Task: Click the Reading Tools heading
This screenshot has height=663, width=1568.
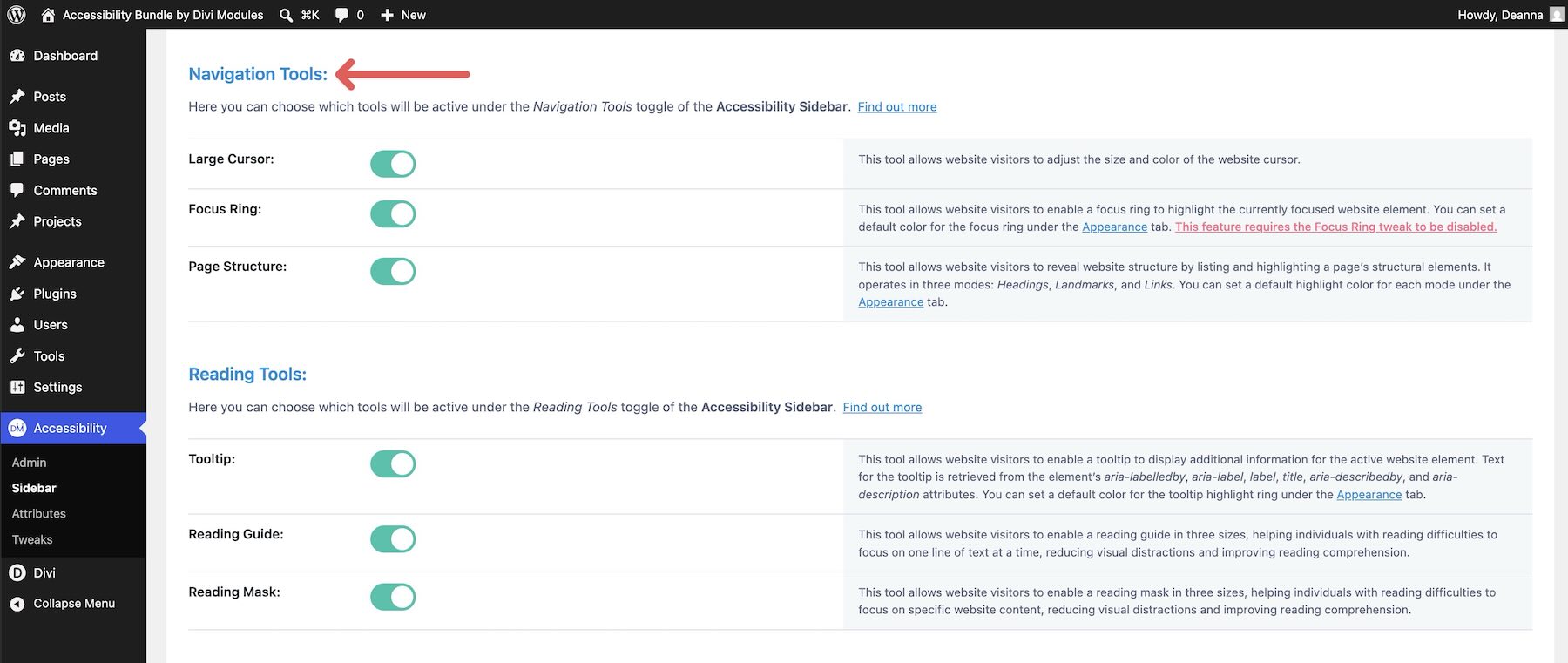Action: point(247,374)
